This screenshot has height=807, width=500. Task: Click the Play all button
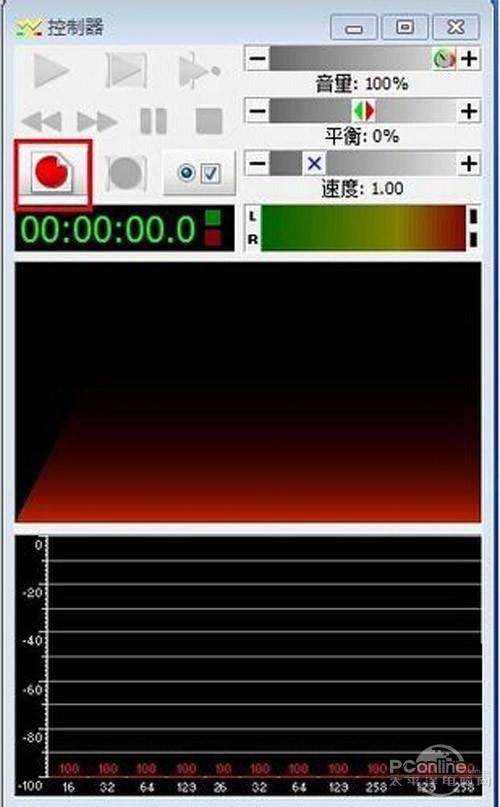point(126,69)
